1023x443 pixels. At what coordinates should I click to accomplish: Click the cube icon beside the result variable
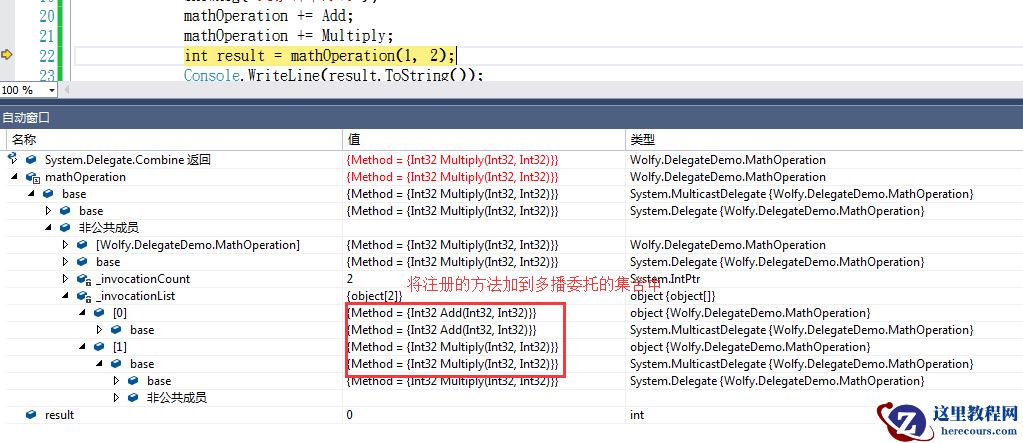pyautogui.click(x=31, y=414)
